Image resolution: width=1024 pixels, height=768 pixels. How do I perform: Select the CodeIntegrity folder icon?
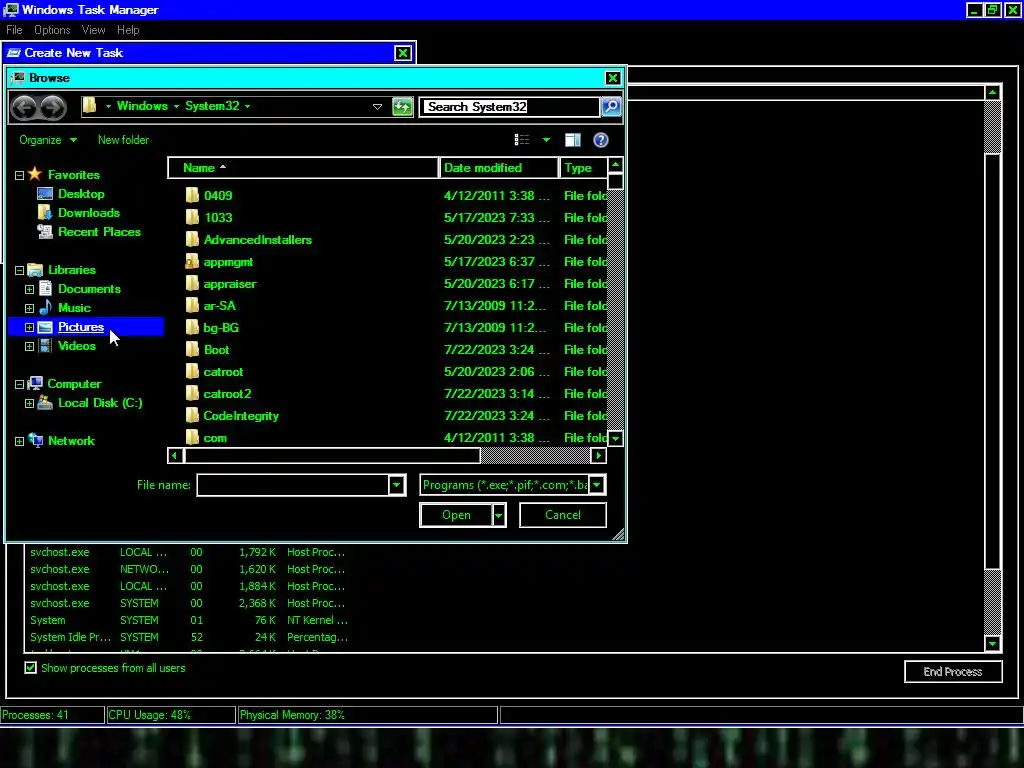coord(192,416)
